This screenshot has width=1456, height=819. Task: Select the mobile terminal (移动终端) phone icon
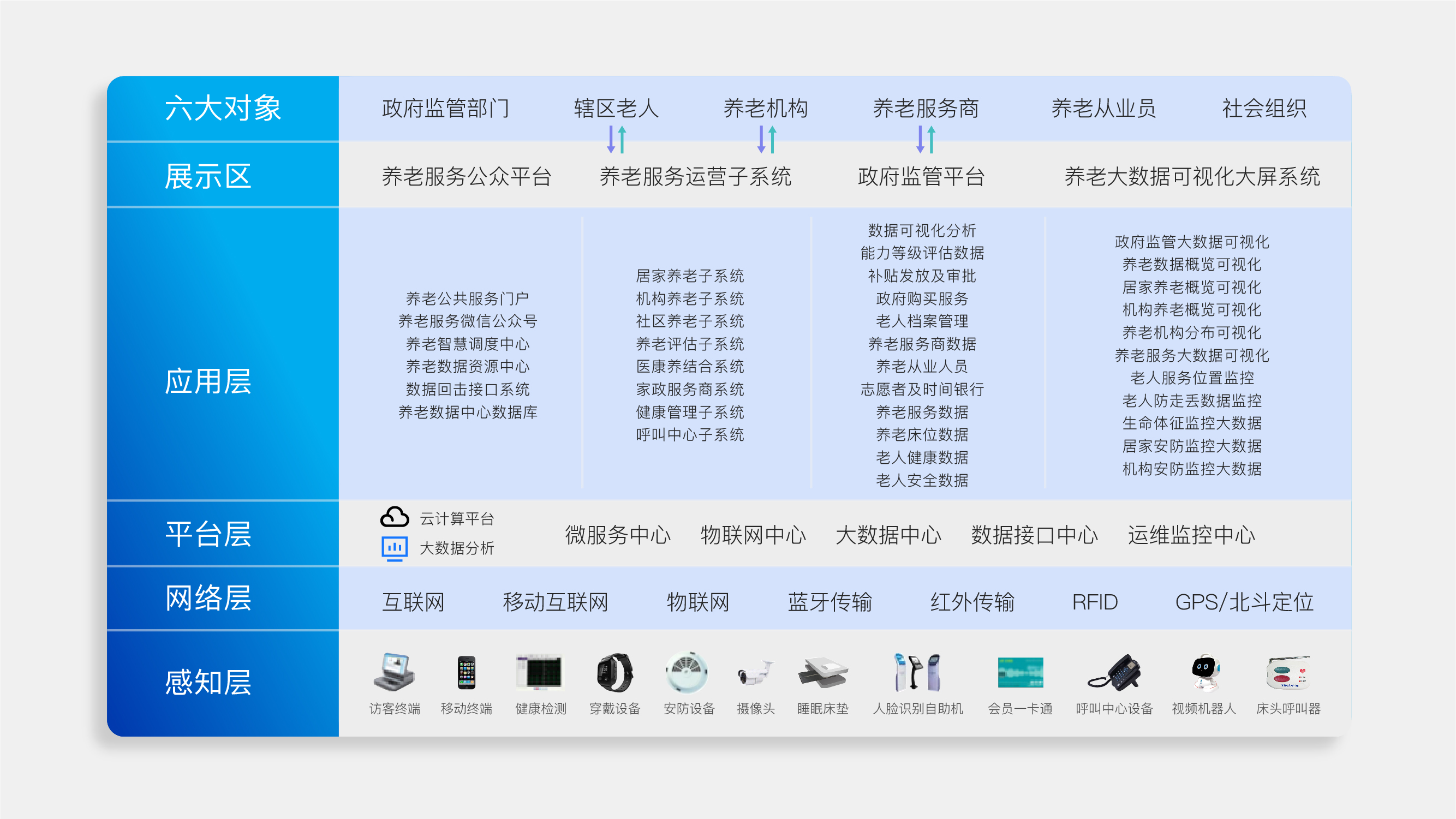coord(466,672)
